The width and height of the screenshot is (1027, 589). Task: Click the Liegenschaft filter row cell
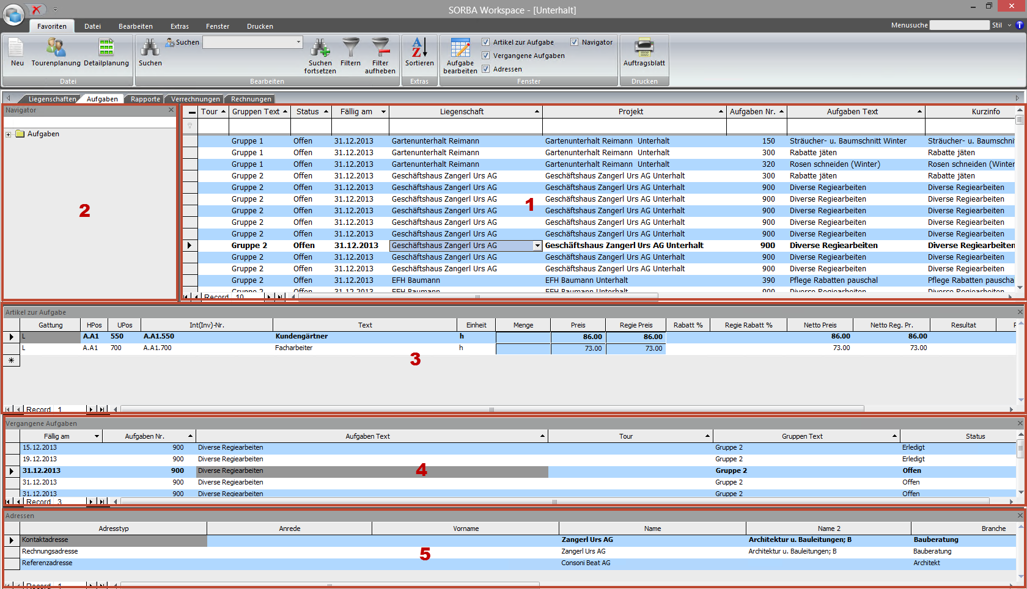coord(465,126)
